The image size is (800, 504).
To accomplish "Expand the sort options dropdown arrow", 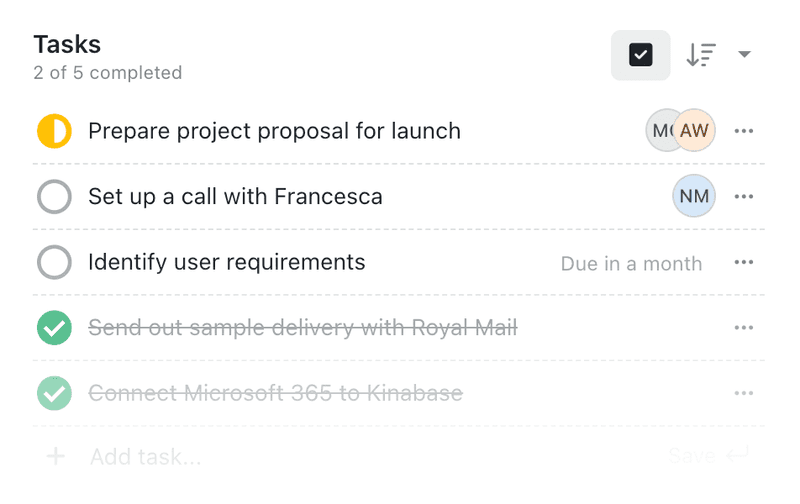I will coord(744,54).
